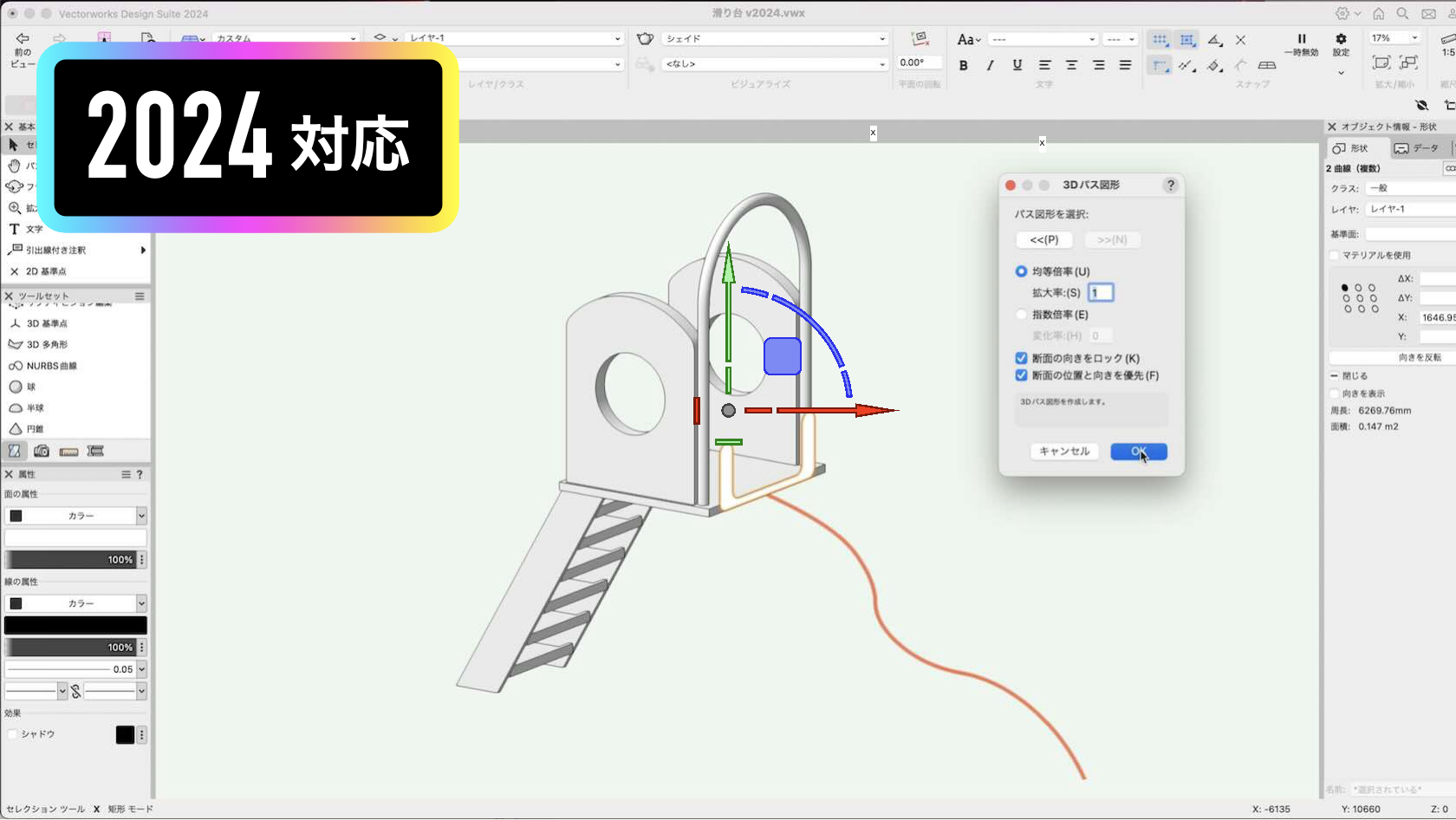1456x820 pixels.
Task: Open the <なし> visualization dropdown
Action: click(776, 64)
